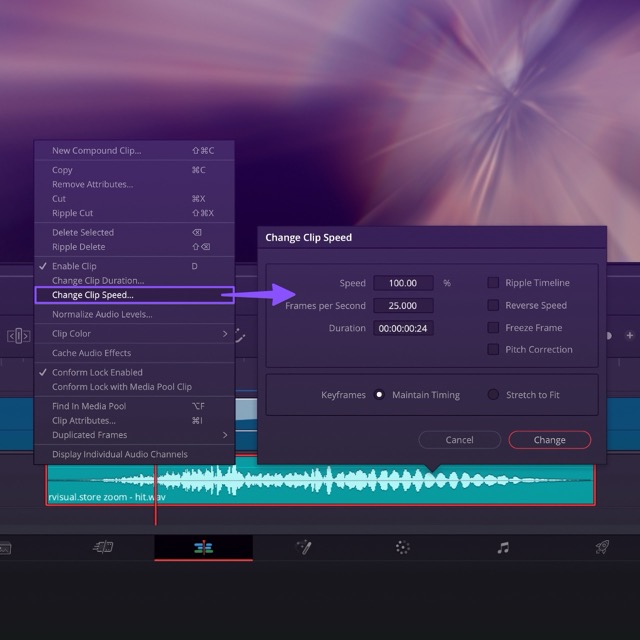The image size is (640, 640).
Task: Click the Speed percentage input field
Action: [403, 283]
